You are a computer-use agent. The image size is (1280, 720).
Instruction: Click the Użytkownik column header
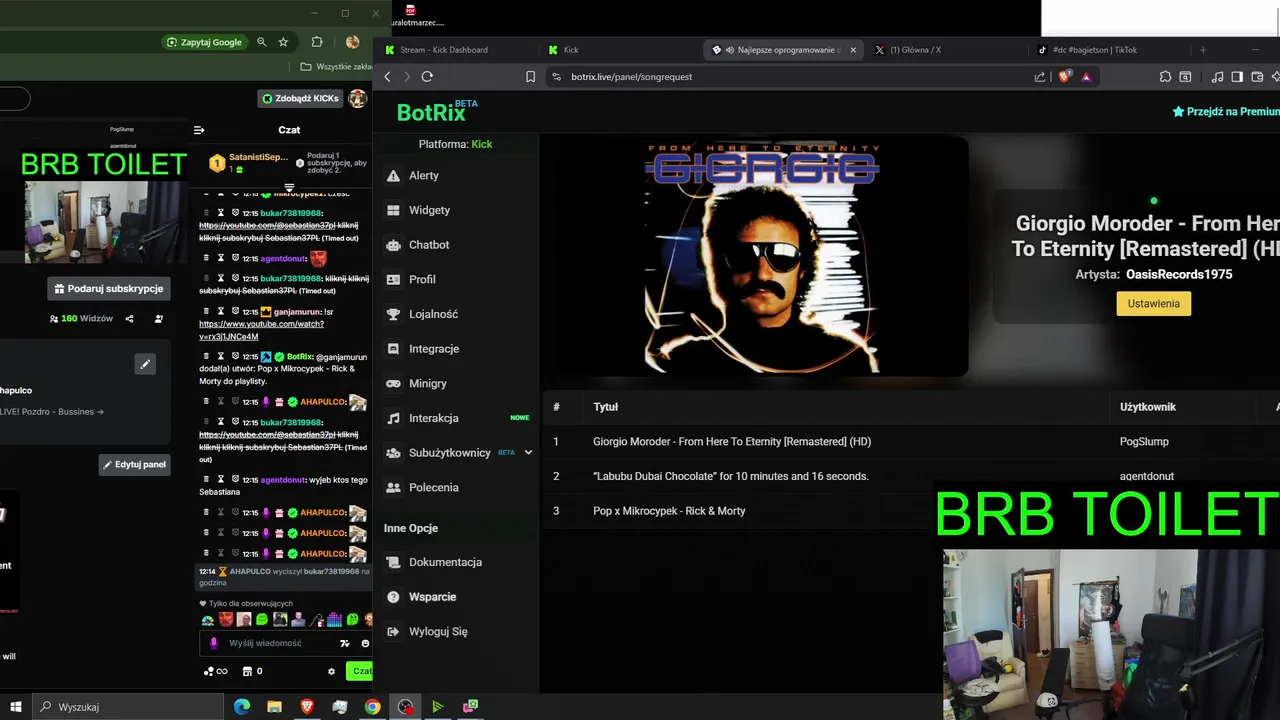1148,407
